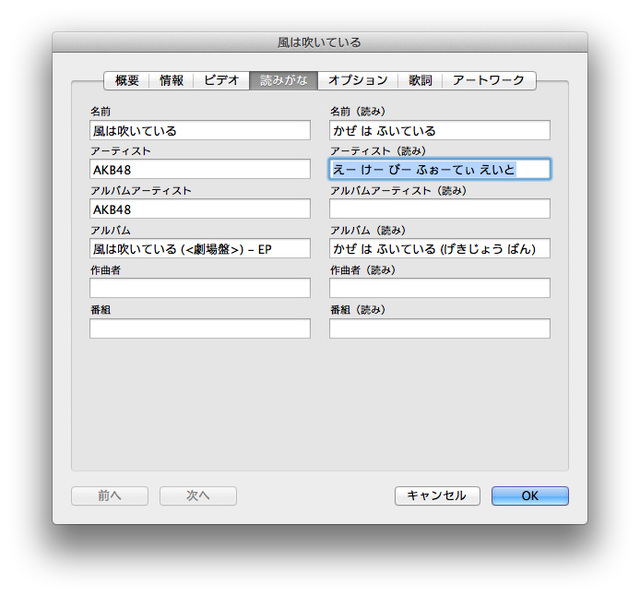Select the ビデオ tab
Screen dimensions: 640x597
pyautogui.click(x=221, y=80)
